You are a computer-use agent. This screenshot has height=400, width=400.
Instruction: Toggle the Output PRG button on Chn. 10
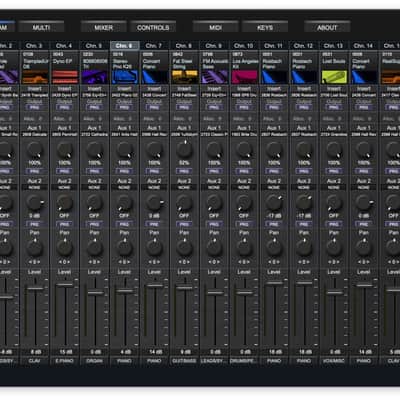244,108
